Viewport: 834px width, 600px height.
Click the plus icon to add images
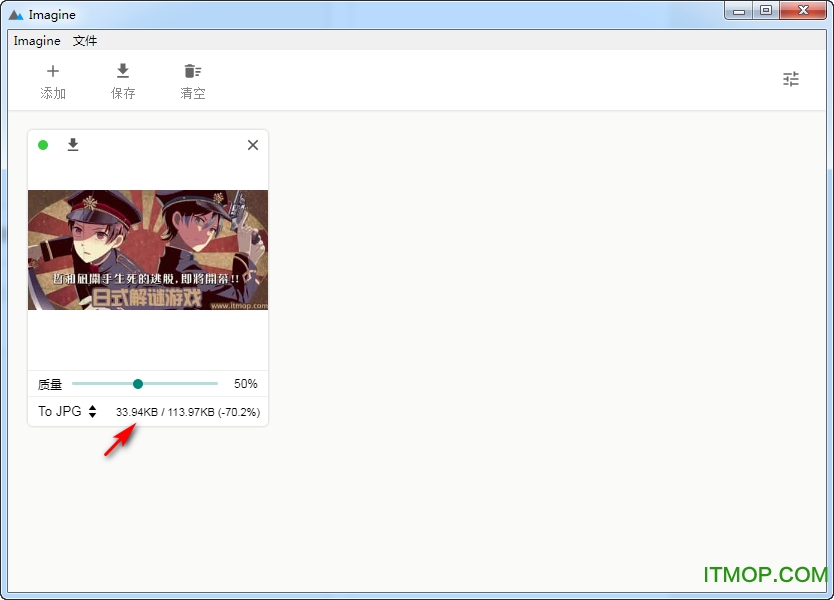(53, 71)
